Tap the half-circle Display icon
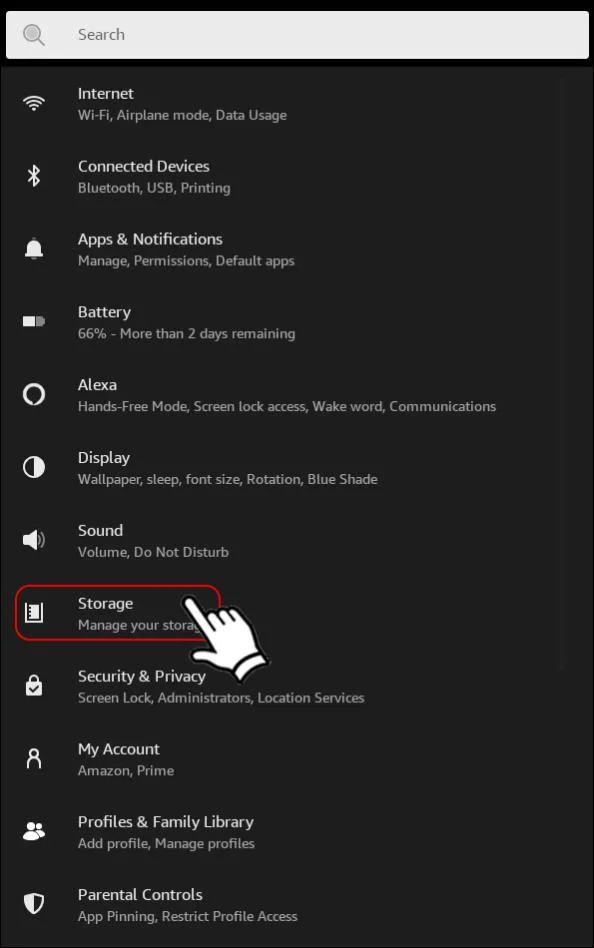This screenshot has height=948, width=594. [34, 467]
